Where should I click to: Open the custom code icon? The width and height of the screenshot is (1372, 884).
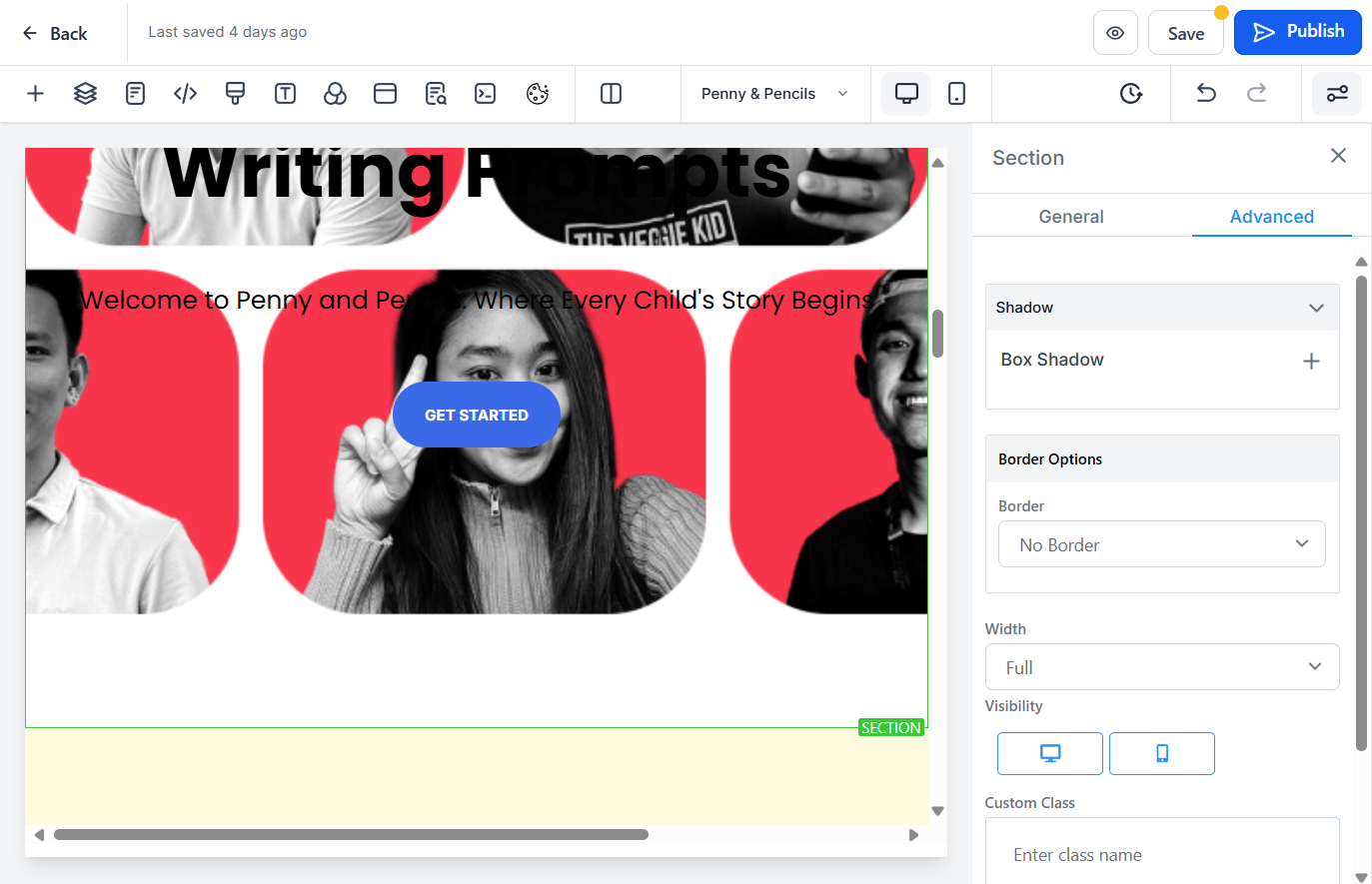(x=186, y=94)
